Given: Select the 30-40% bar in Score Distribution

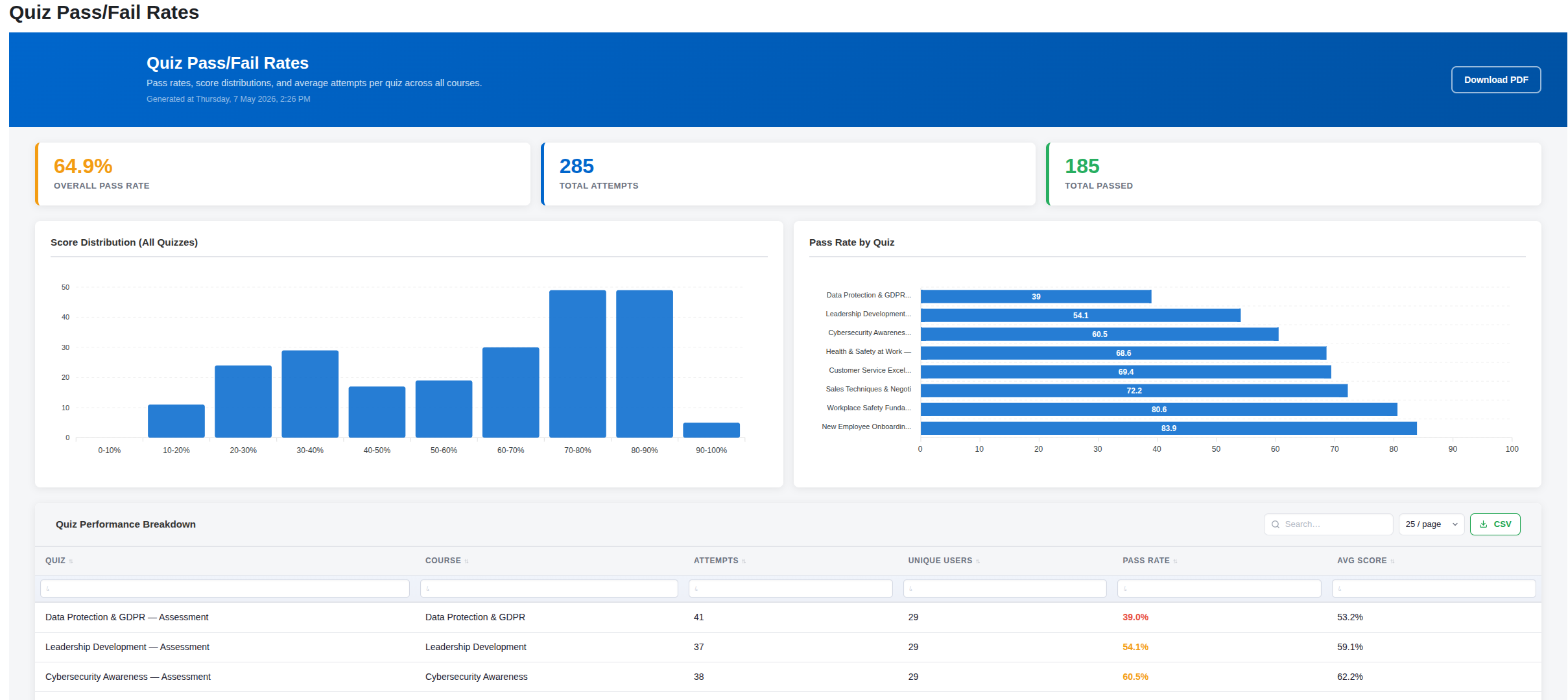Looking at the screenshot, I should 310,394.
